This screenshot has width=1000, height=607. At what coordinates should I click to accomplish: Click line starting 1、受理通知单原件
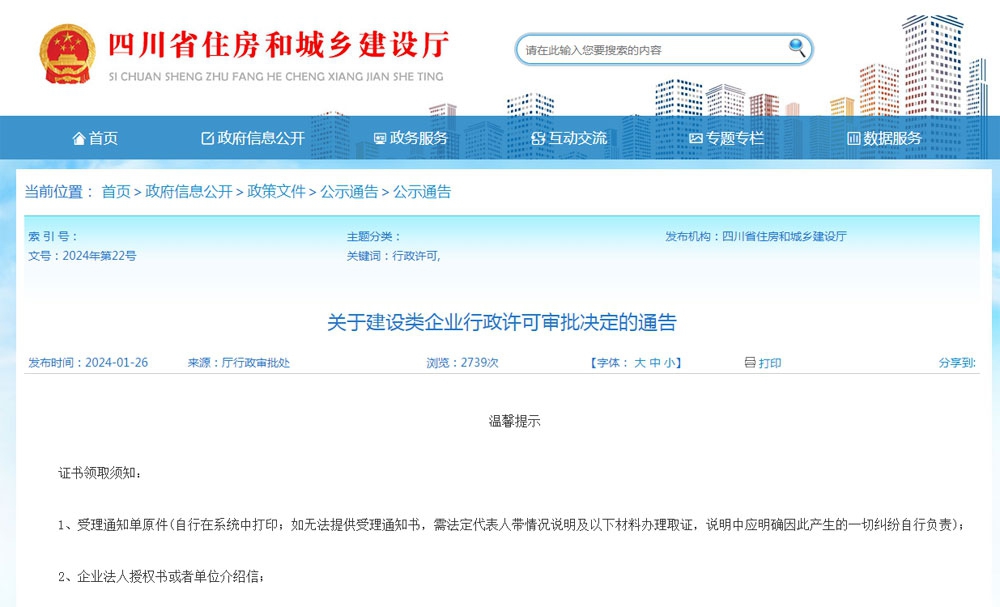pyautogui.click(x=511, y=525)
